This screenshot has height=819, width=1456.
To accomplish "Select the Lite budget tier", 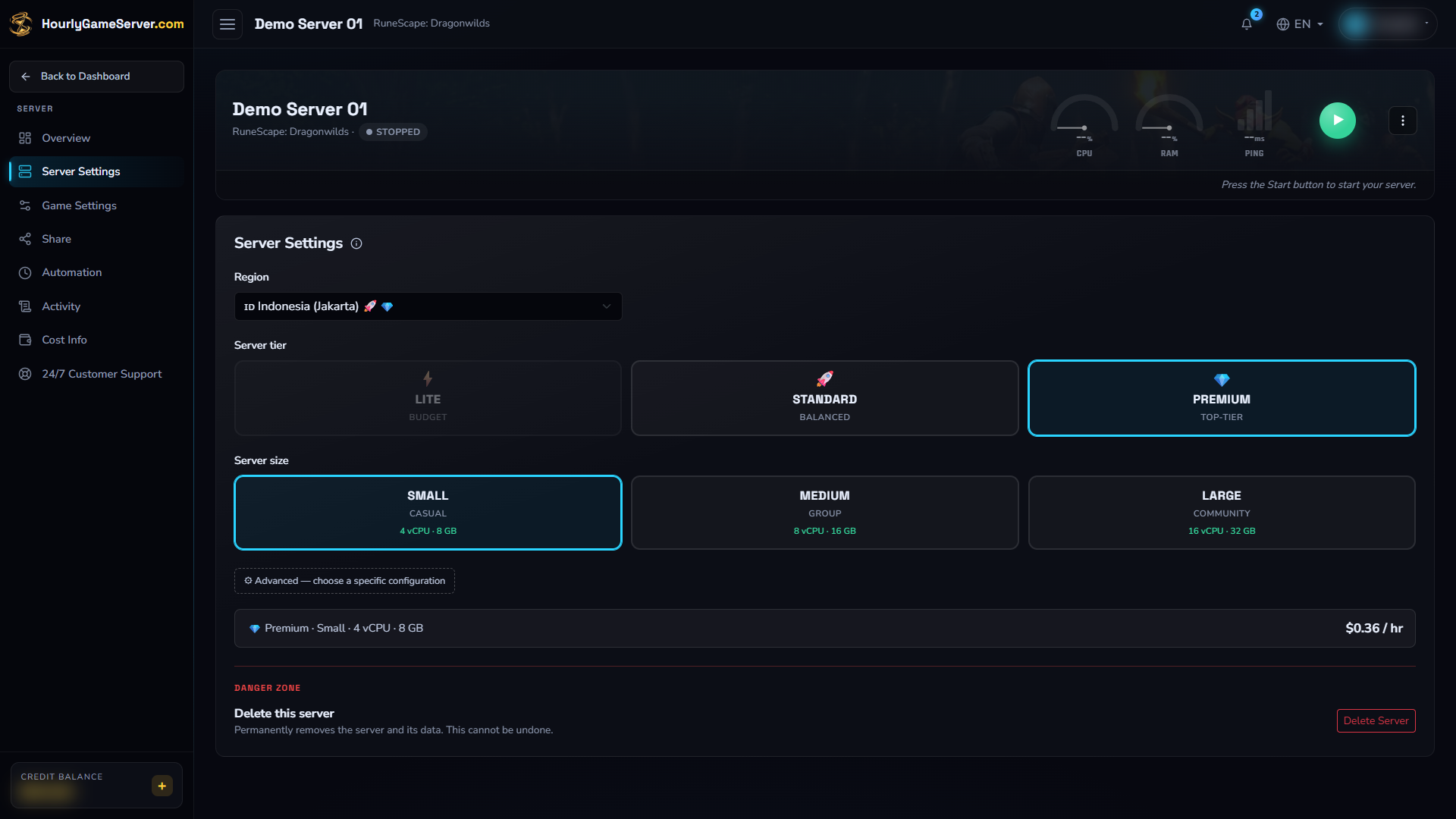I will (428, 398).
